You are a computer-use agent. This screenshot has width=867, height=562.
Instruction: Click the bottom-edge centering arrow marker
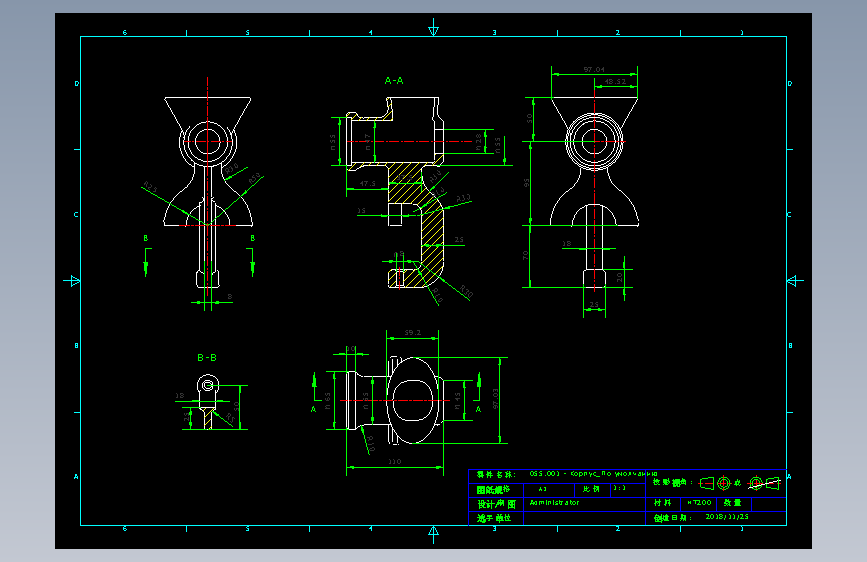[434, 534]
